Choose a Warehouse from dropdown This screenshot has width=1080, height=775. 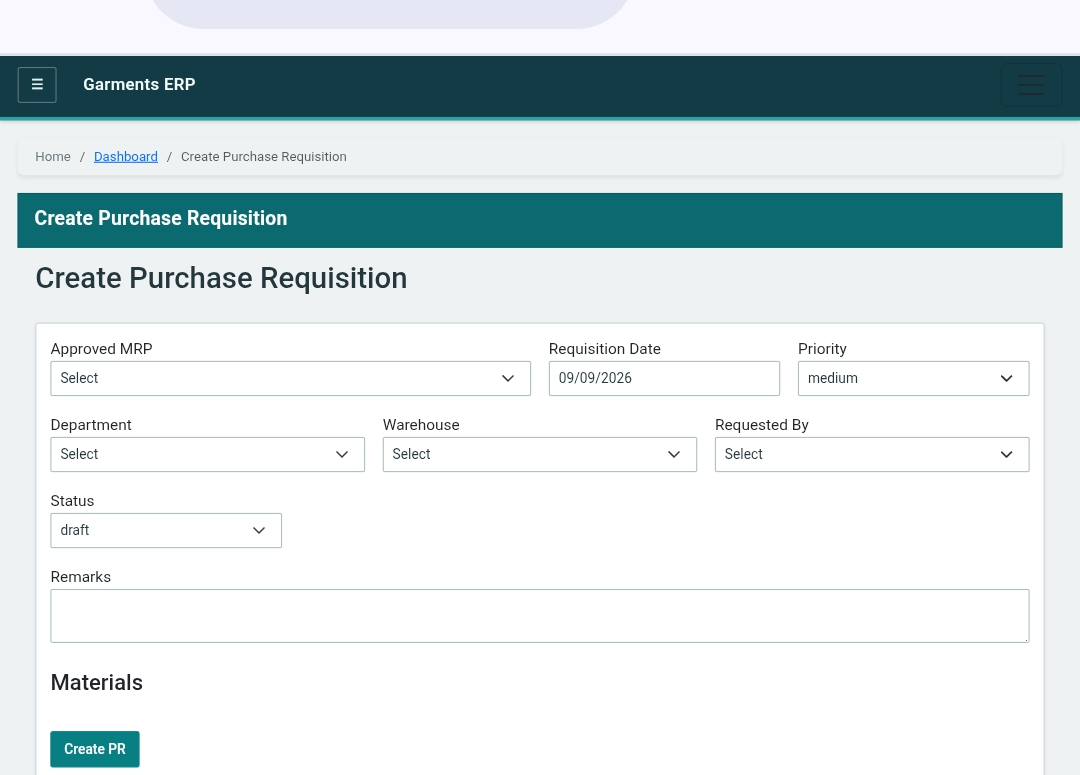(540, 454)
